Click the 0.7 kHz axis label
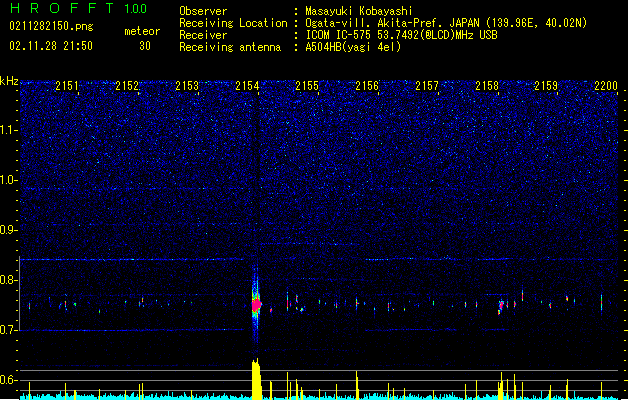 (9, 330)
